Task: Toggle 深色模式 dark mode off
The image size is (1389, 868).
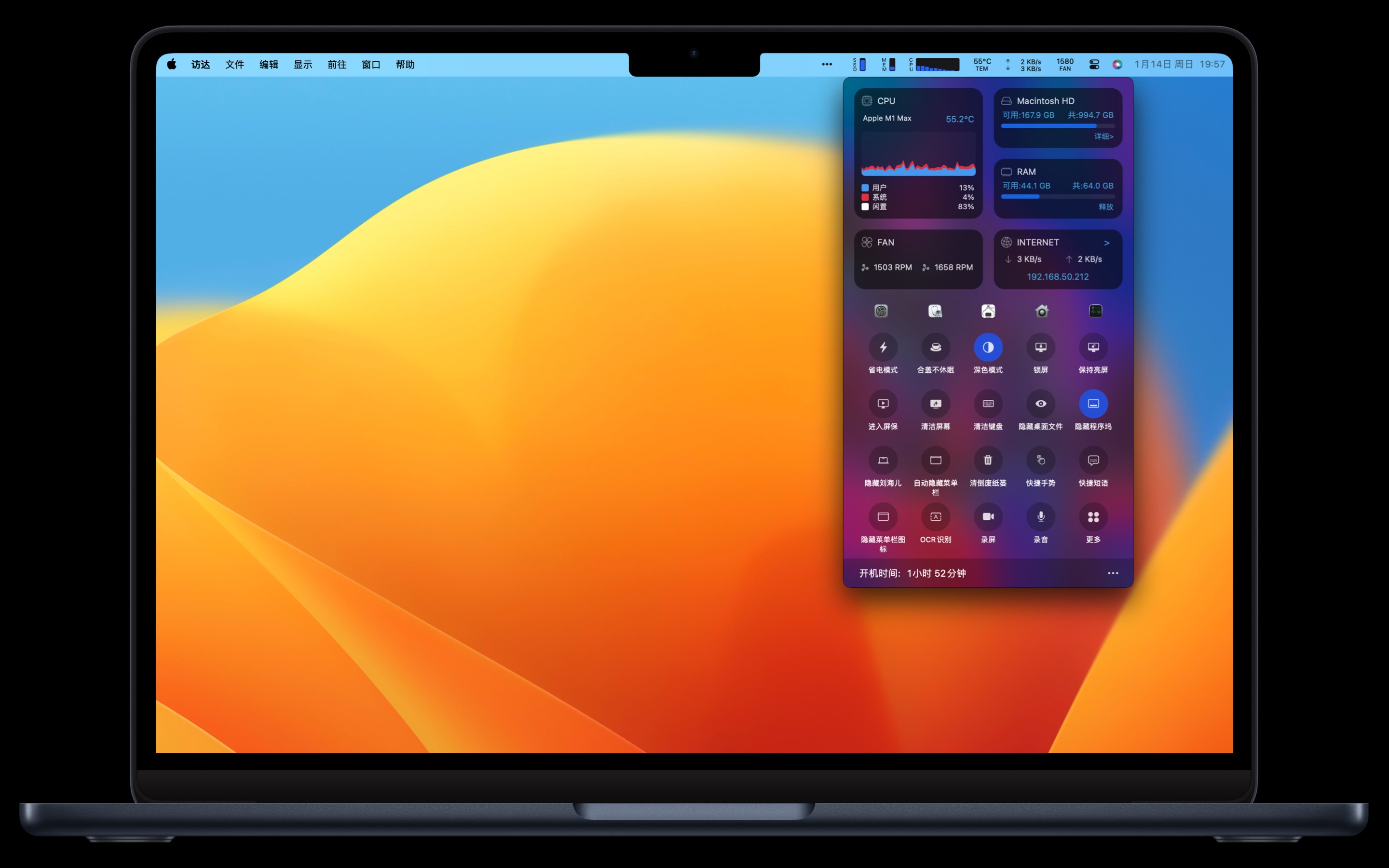Action: [x=988, y=347]
